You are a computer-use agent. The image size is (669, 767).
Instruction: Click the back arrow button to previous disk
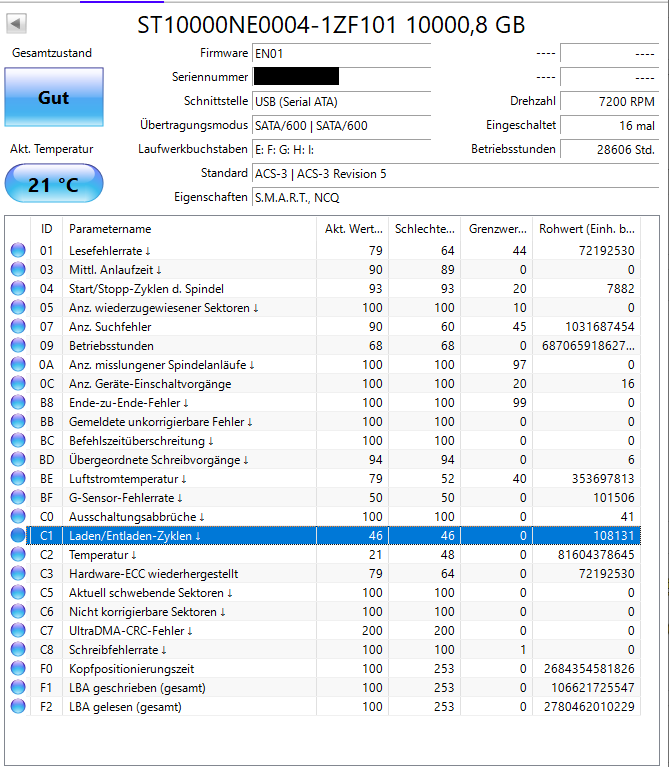click(16, 23)
